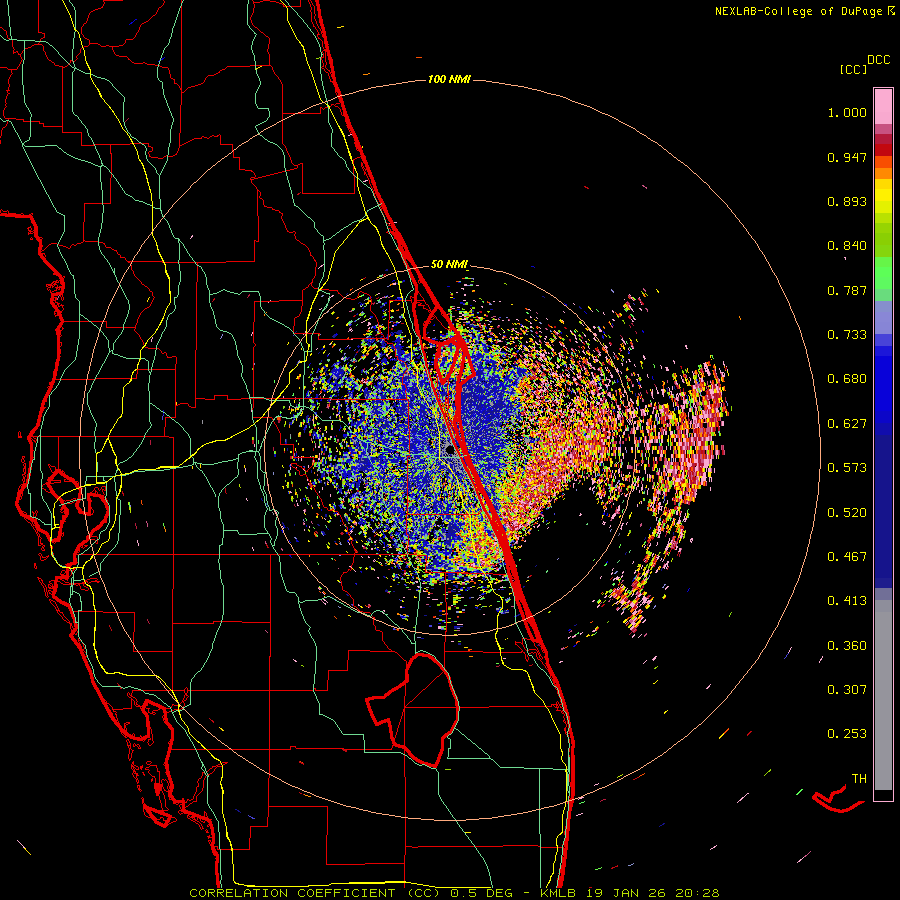Image resolution: width=900 pixels, height=900 pixels.
Task: Click the 100 NMI range ring label
Action: point(449,79)
